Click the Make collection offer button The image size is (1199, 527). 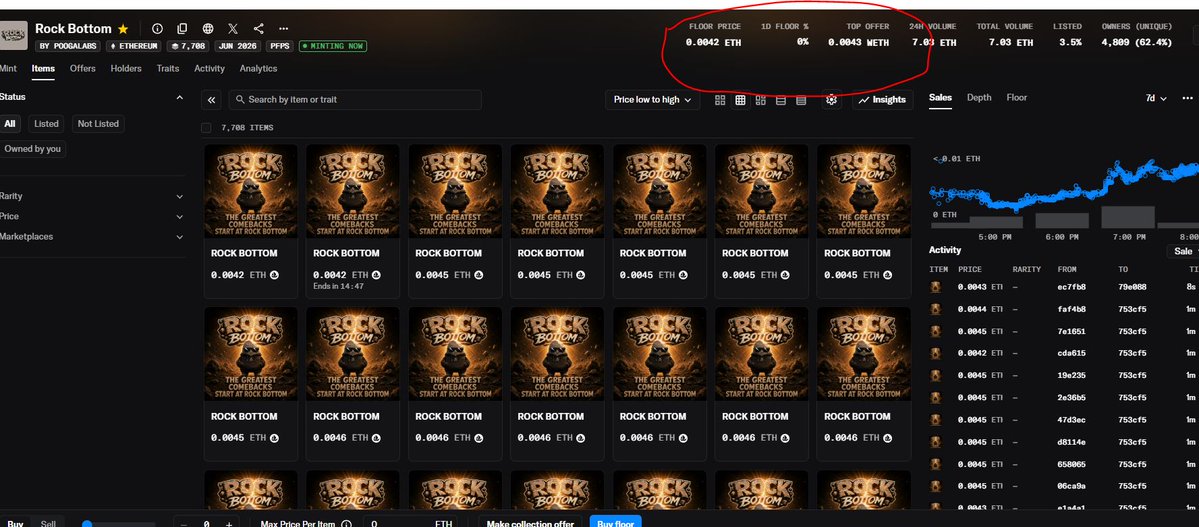point(531,522)
